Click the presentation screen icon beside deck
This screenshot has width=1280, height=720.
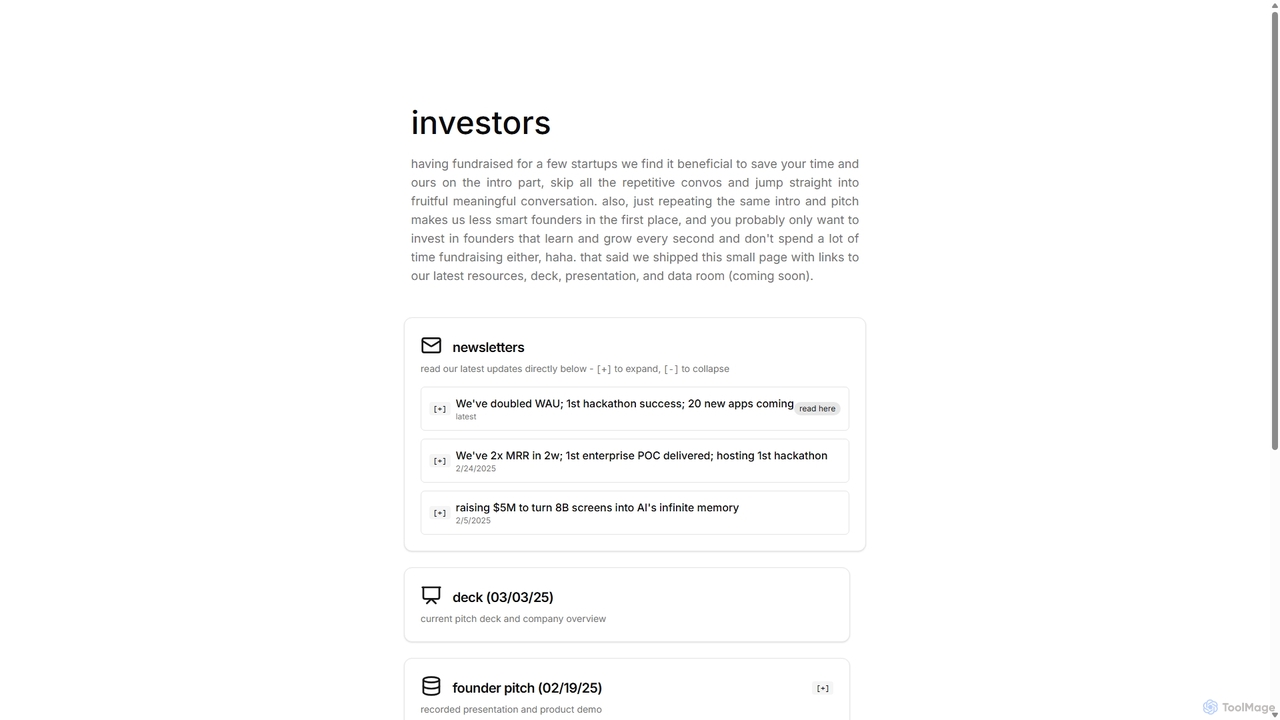click(431, 595)
